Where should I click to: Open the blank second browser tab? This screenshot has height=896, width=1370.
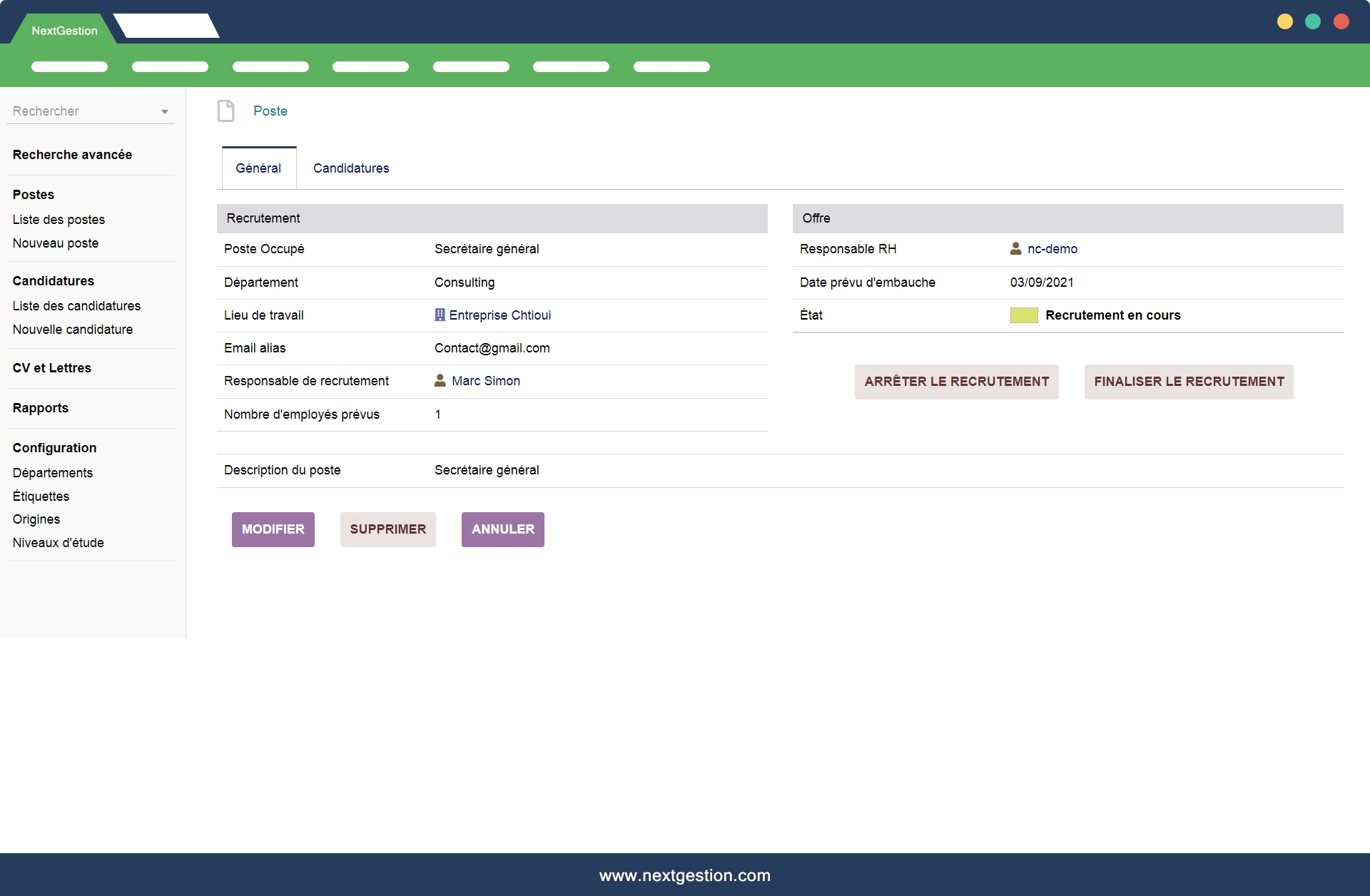pyautogui.click(x=166, y=26)
